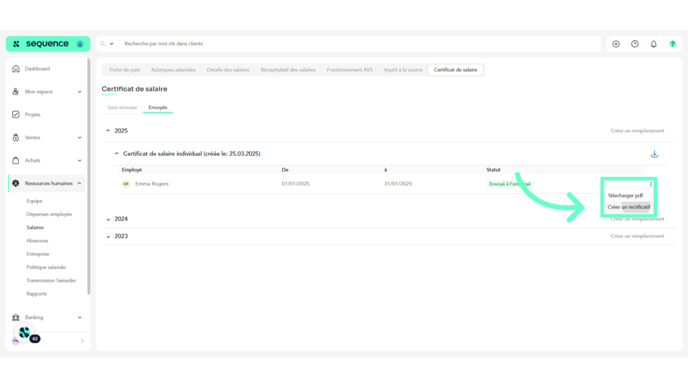This screenshot has height=387, width=688.
Task: Switch to Fiche de paie tab
Action: click(125, 70)
